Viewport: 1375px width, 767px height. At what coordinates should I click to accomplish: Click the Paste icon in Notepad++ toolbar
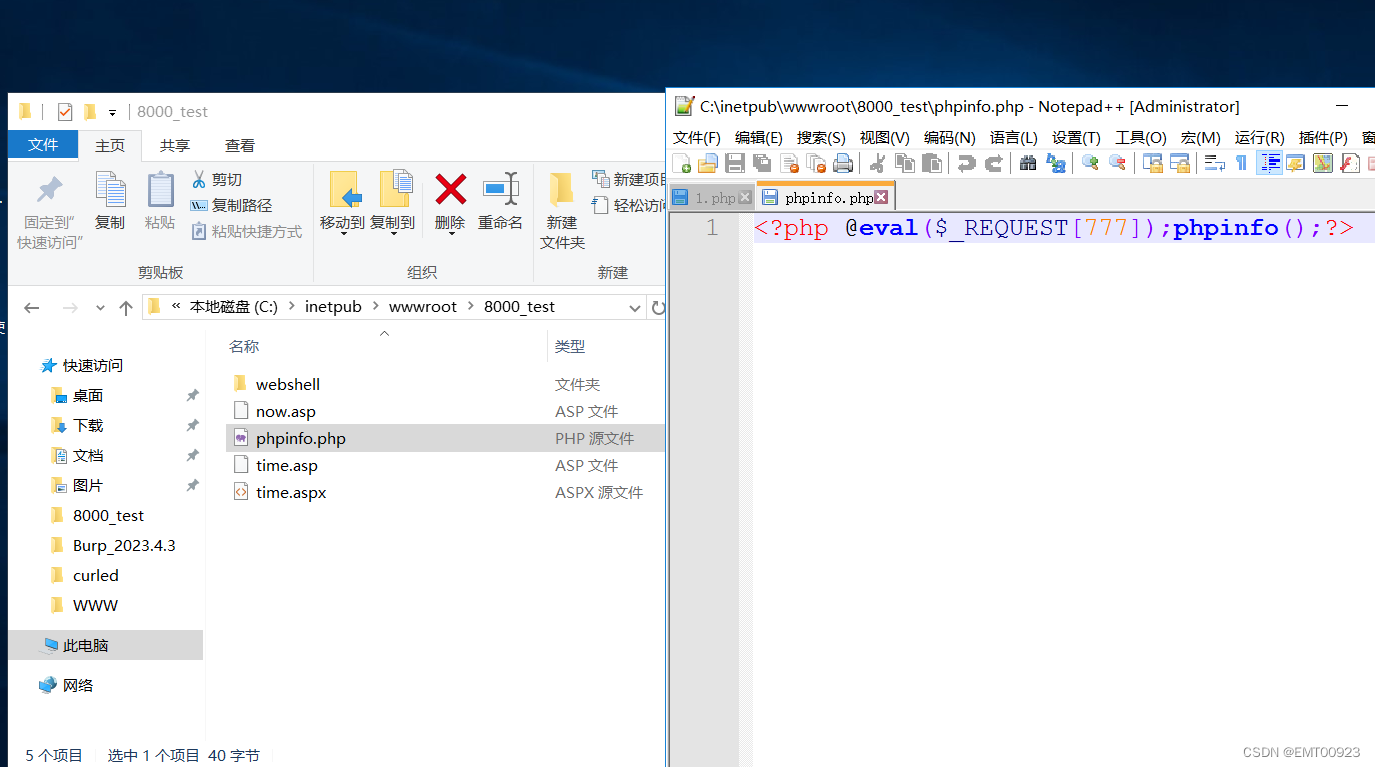[932, 163]
